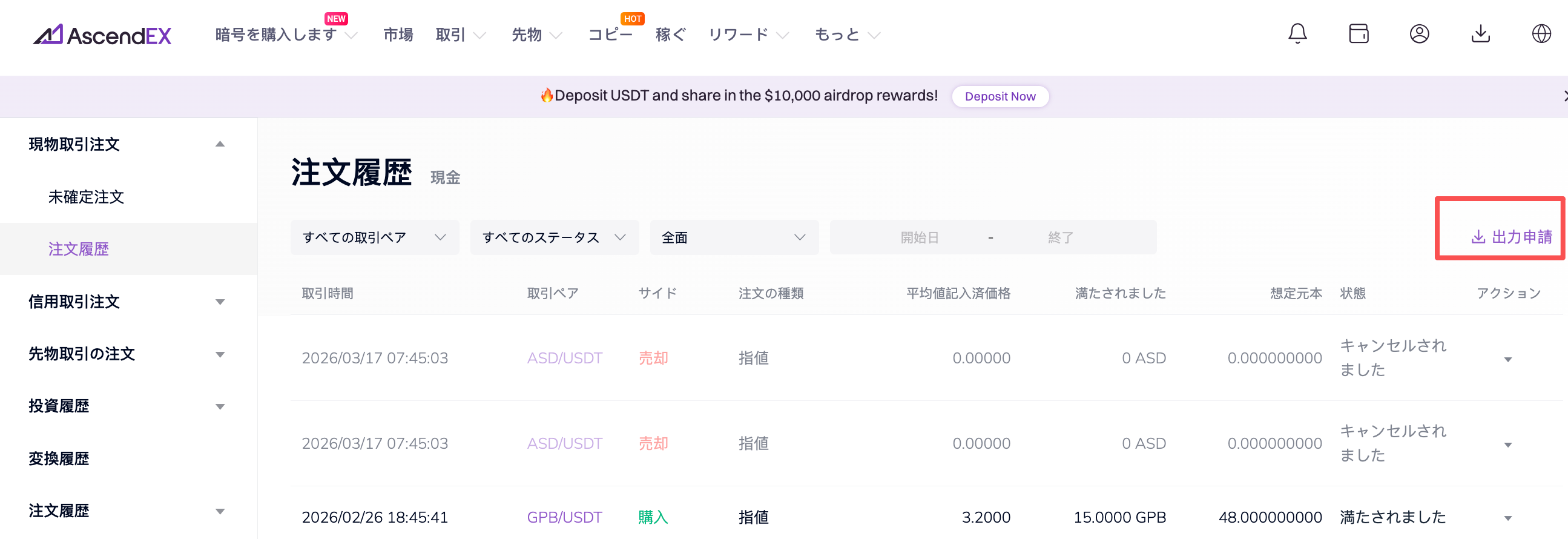Collapse the 現物取引注文 sidebar section

click(220, 144)
